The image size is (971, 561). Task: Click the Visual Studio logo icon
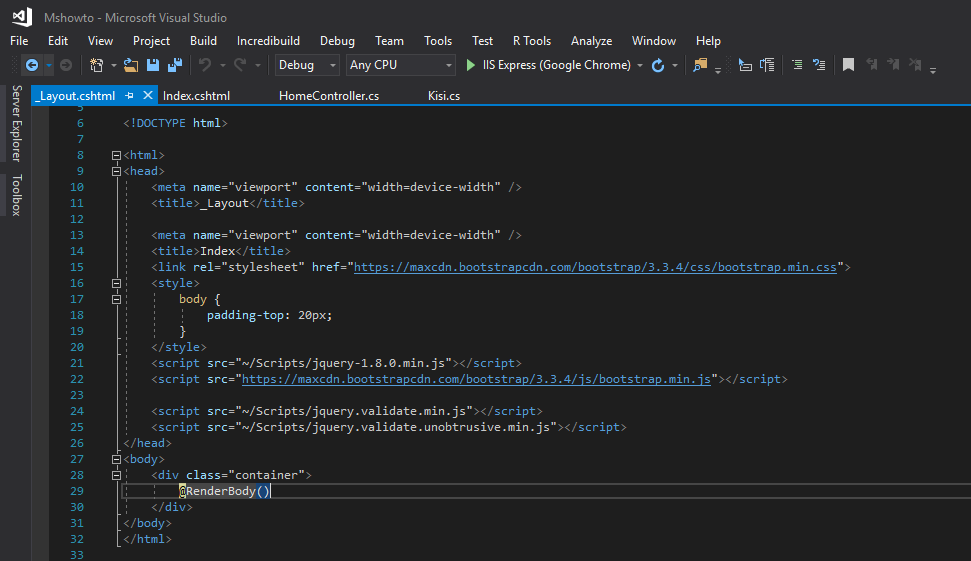tap(22, 17)
